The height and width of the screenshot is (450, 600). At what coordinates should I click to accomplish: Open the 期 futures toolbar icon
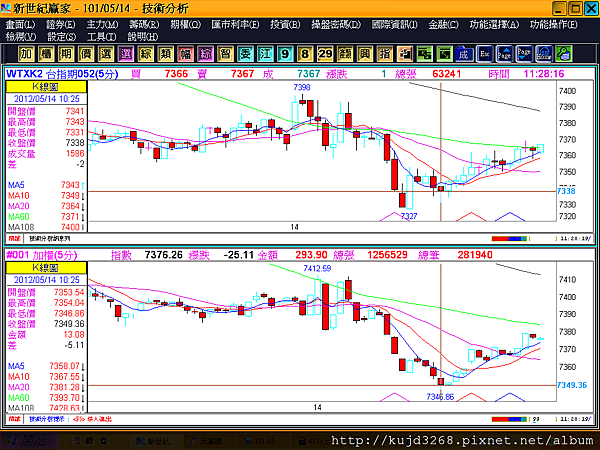coord(66,54)
